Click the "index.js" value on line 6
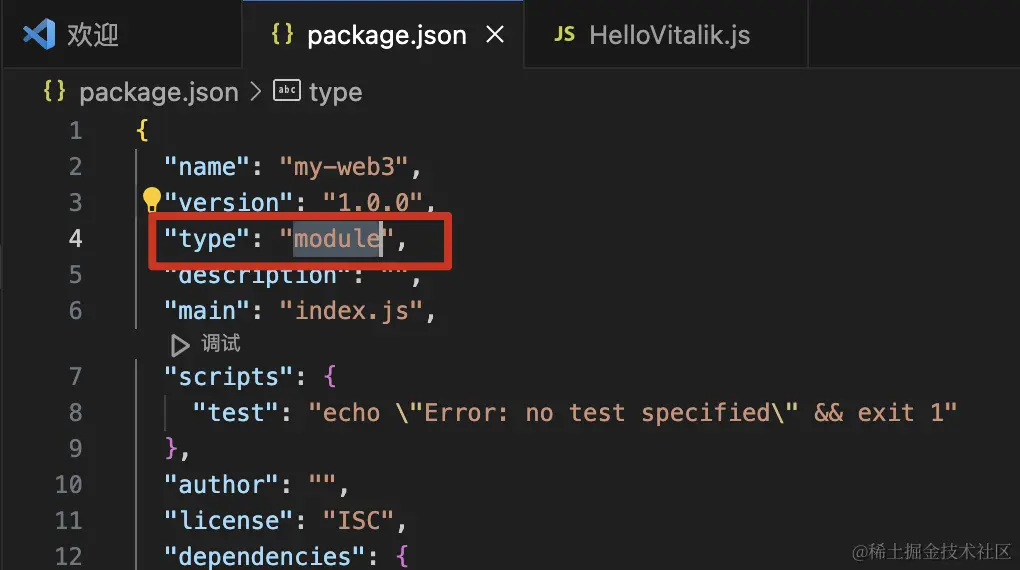The width and height of the screenshot is (1020, 570). (x=352, y=311)
